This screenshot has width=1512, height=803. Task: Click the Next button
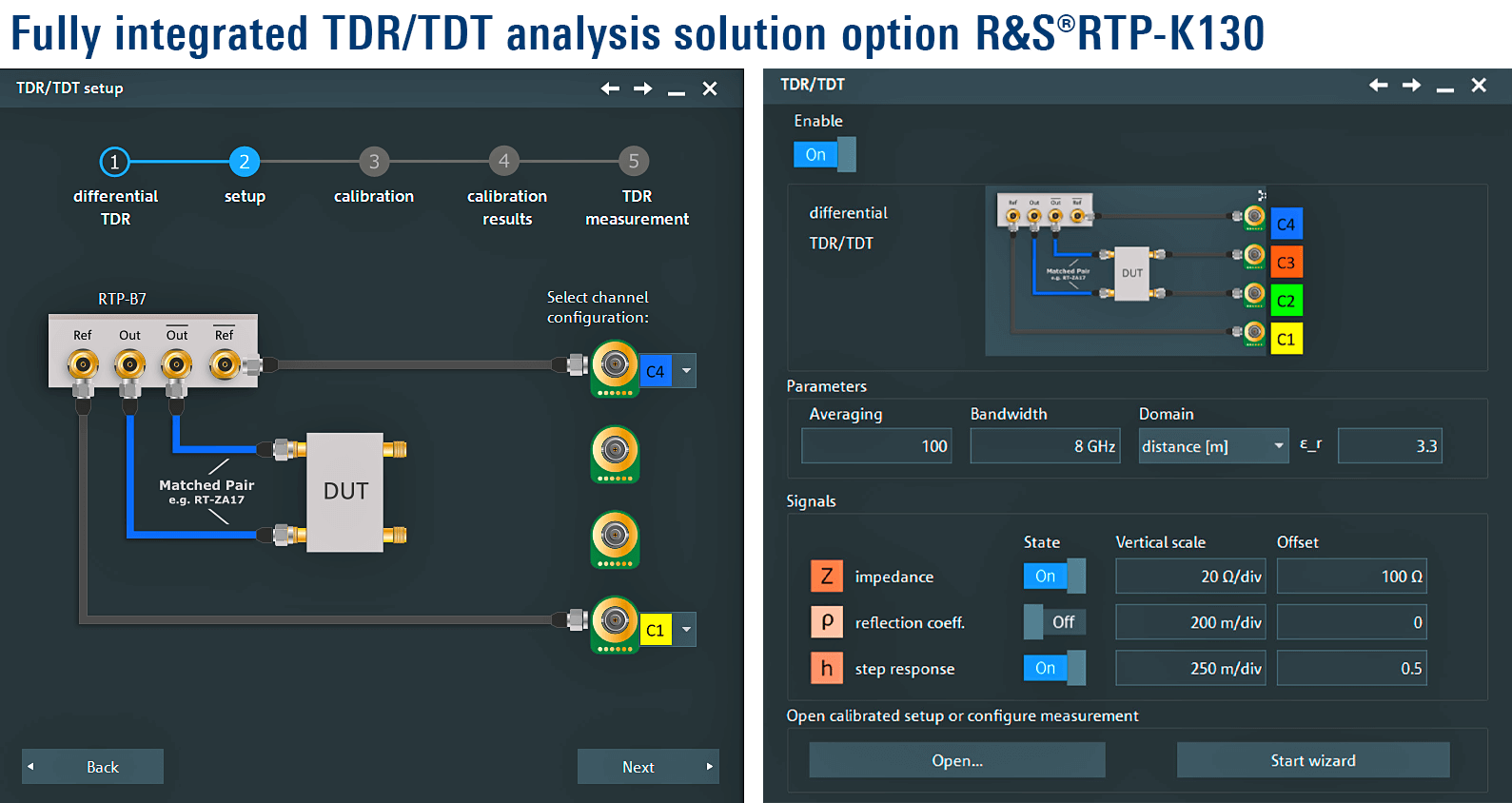click(x=648, y=767)
